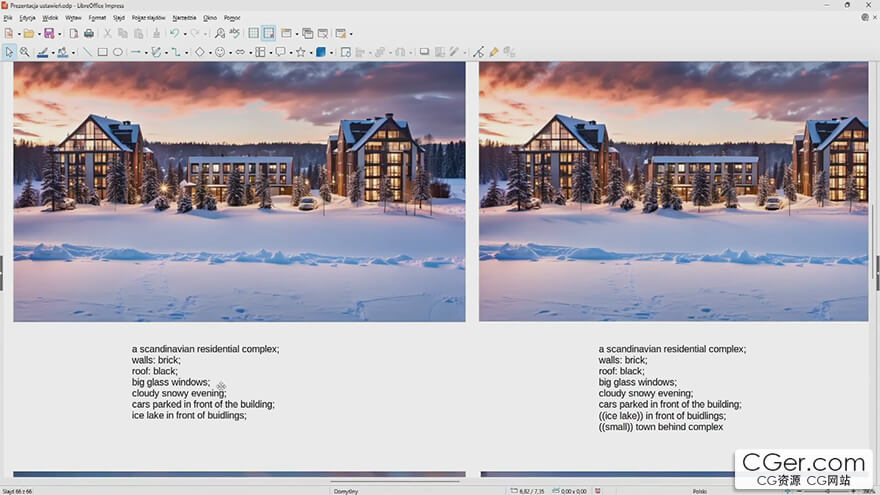Viewport: 880px width, 495px height.
Task: Activate the Zoom and Pan tool
Action: click(x=25, y=52)
